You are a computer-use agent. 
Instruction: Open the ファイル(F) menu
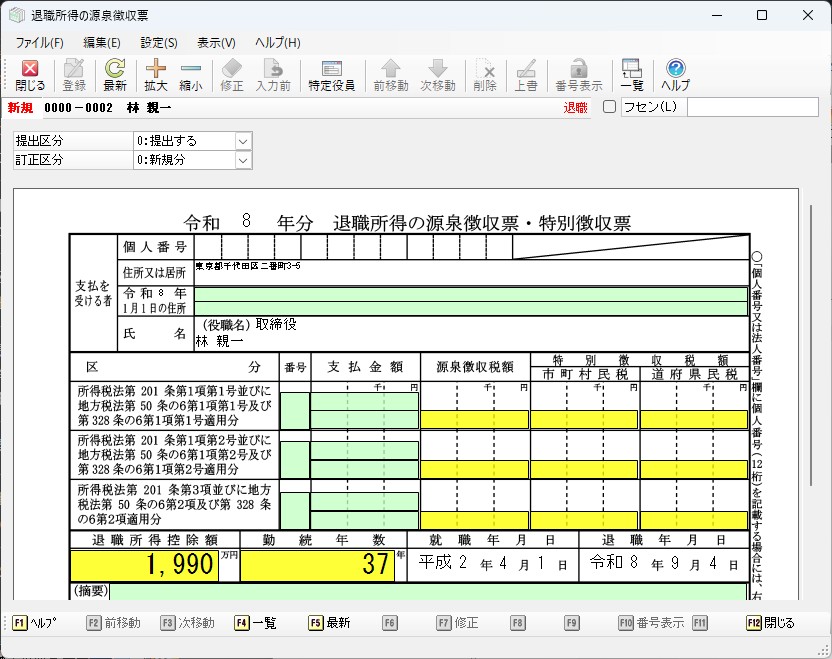pyautogui.click(x=39, y=42)
